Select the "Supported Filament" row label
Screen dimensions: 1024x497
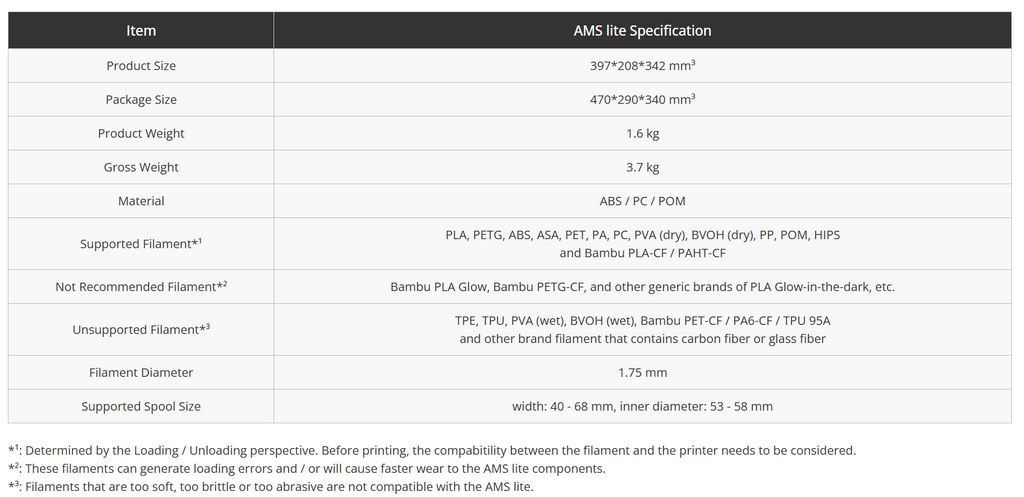tap(141, 244)
